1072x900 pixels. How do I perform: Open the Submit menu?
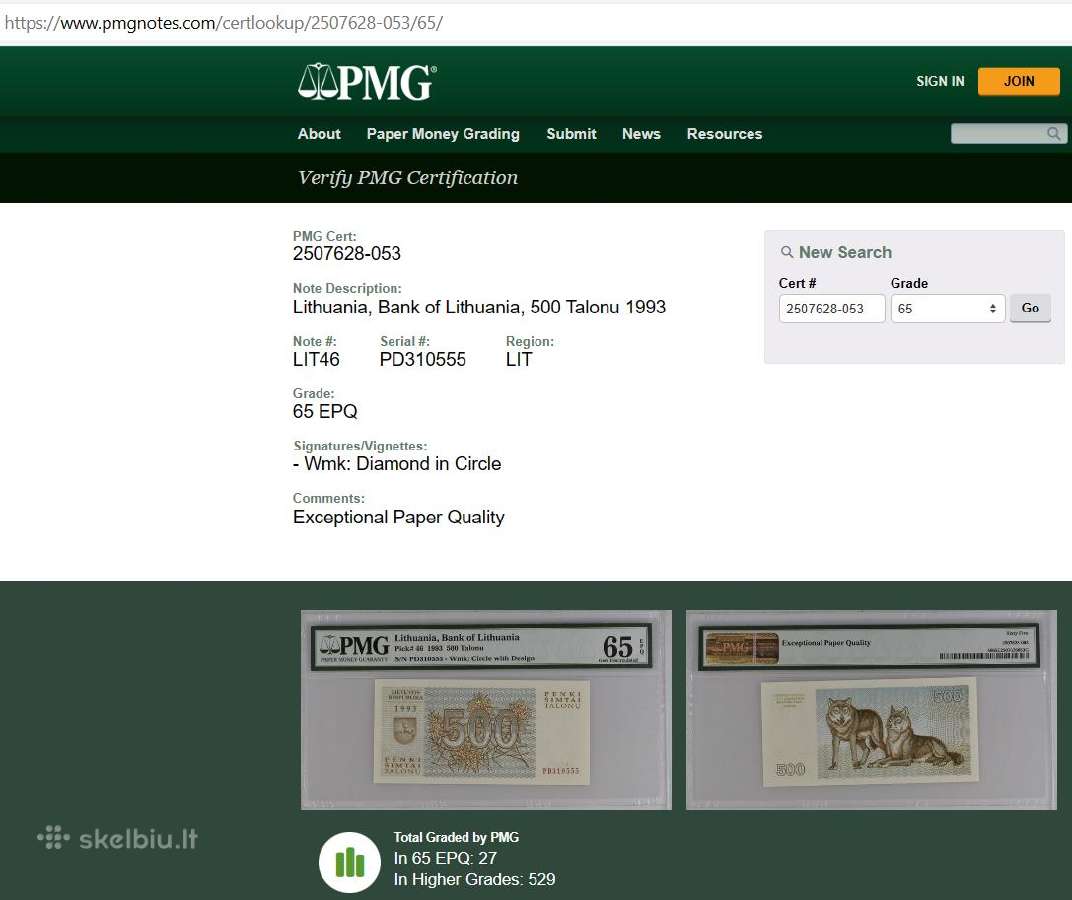(x=571, y=134)
